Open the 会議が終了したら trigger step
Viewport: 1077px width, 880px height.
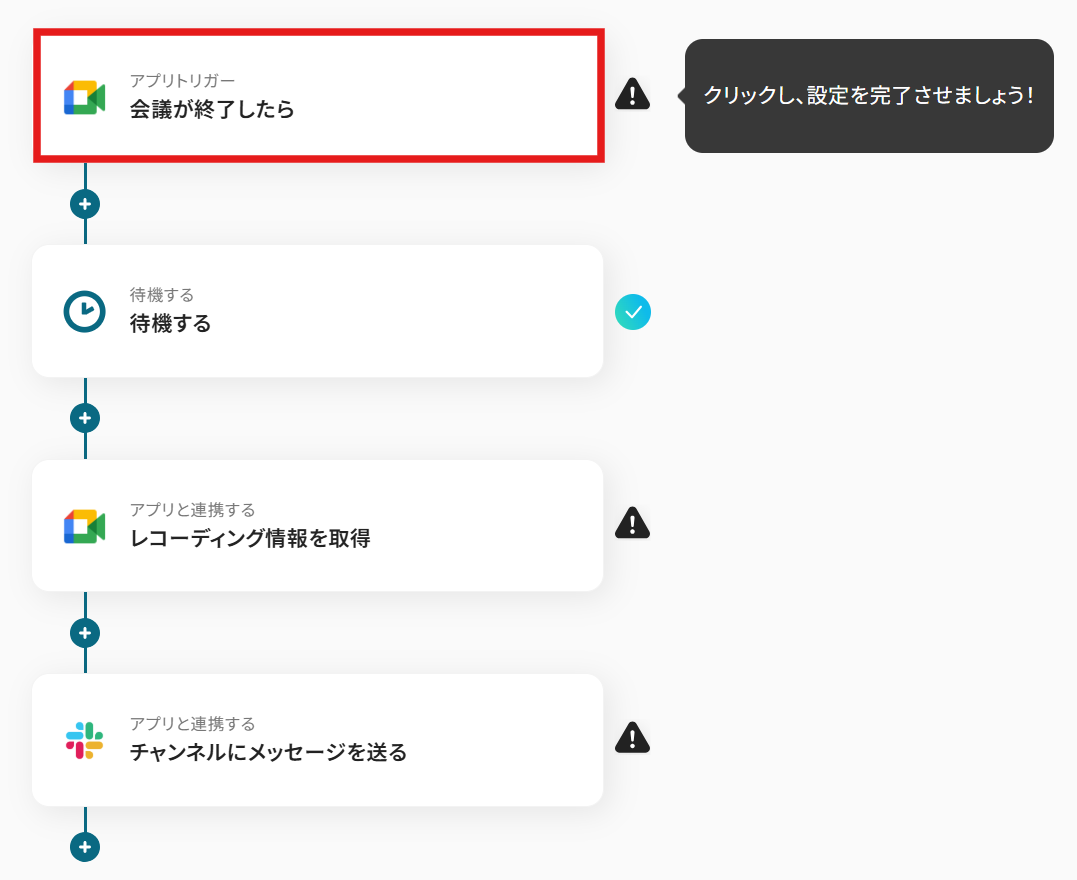pyautogui.click(x=319, y=95)
